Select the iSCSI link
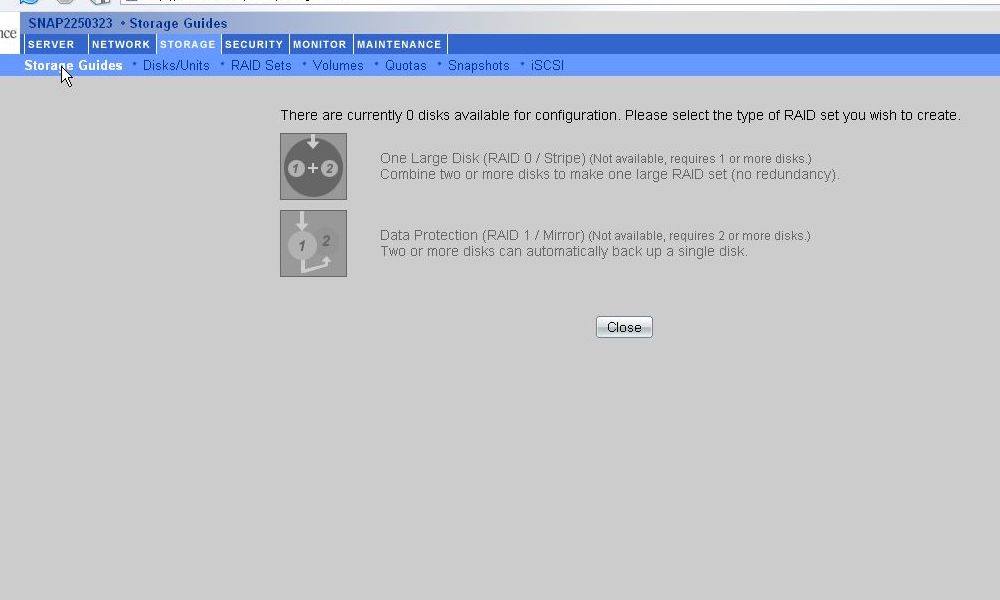1000x600 pixels. (547, 65)
